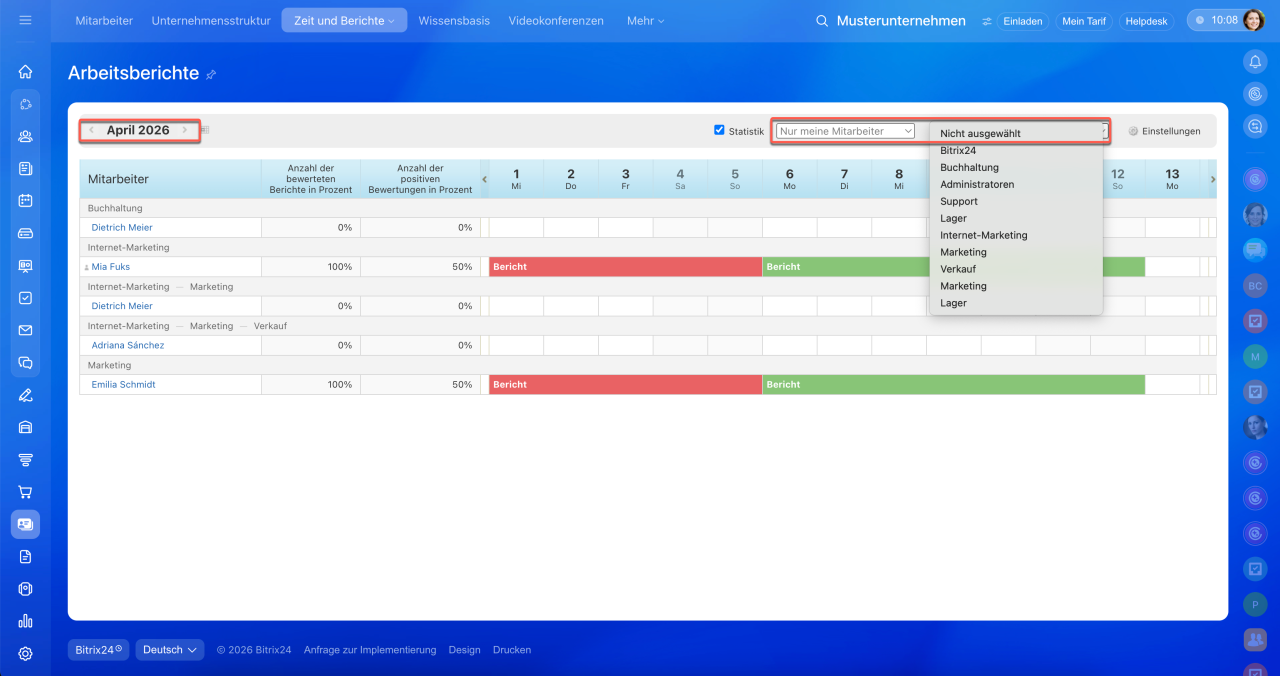Open the home icon in left sidebar
The height and width of the screenshot is (676, 1280).
[25, 72]
